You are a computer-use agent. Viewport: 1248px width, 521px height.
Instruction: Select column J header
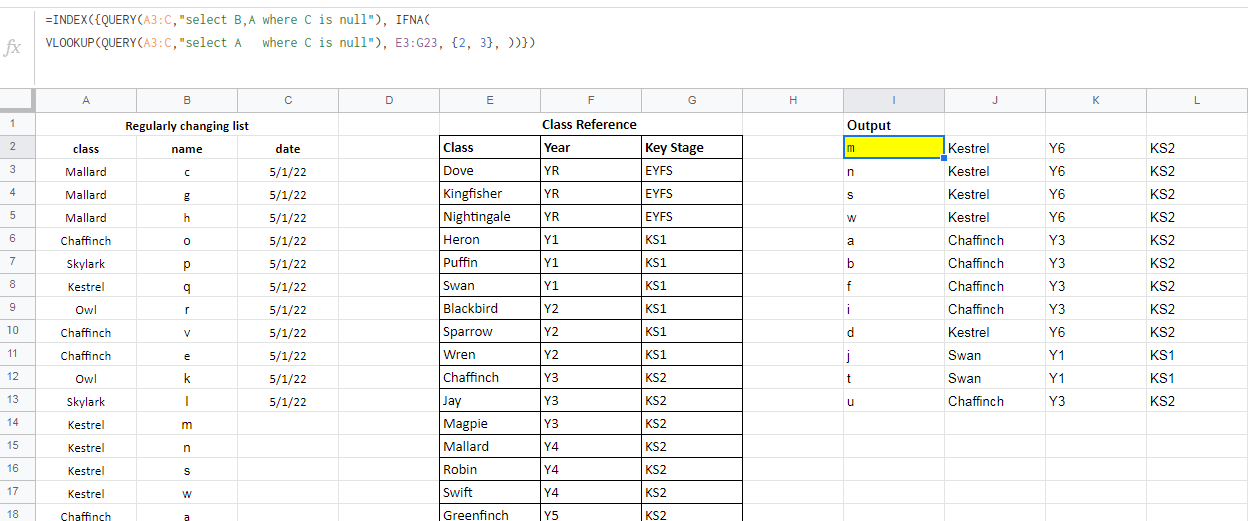[995, 100]
